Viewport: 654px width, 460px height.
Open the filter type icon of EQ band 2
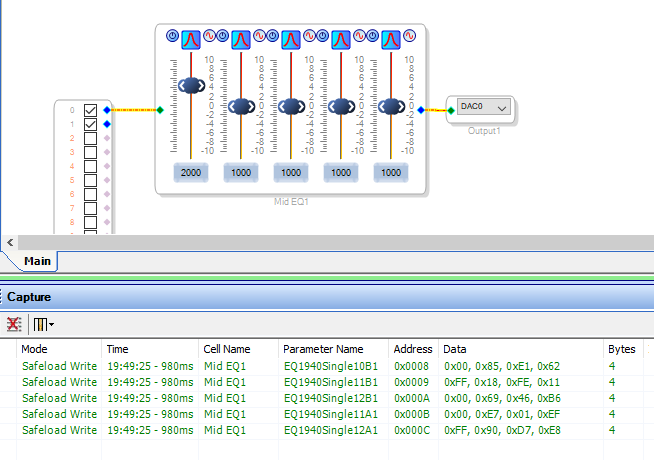click(241, 40)
